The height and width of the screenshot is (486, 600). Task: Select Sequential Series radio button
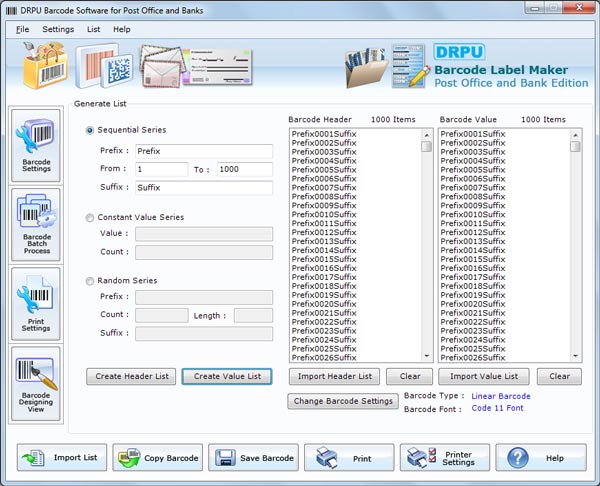(90, 130)
